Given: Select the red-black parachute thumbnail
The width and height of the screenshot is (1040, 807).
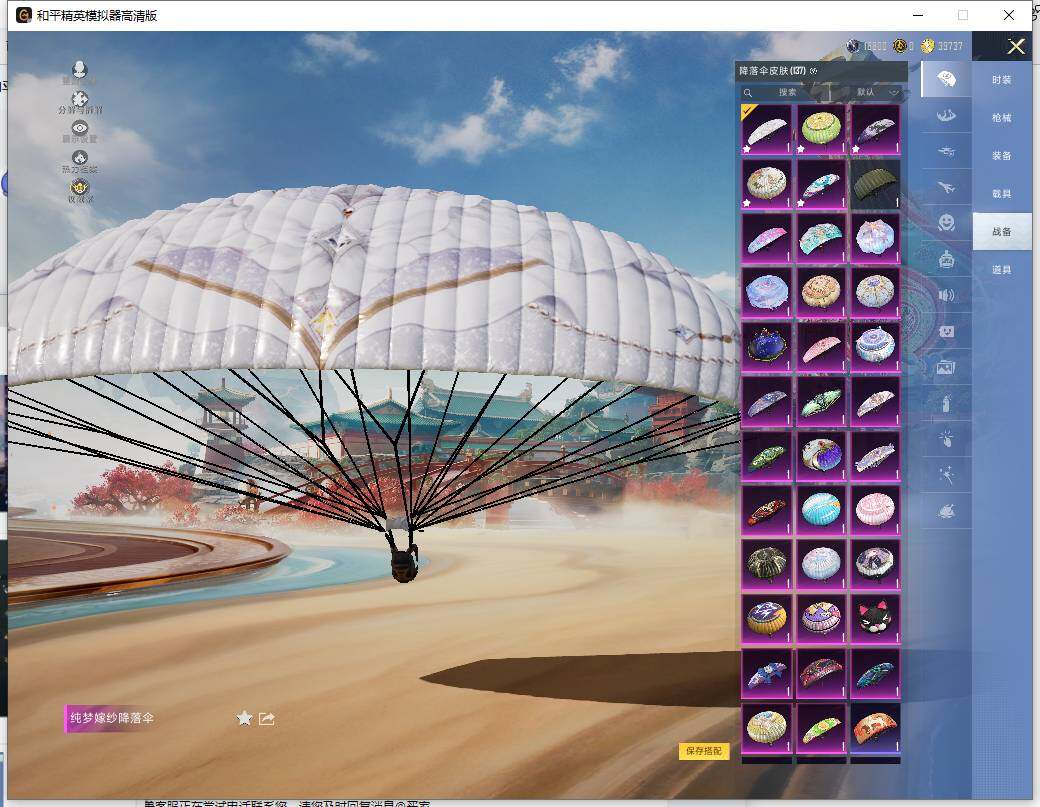Looking at the screenshot, I should (x=766, y=511).
